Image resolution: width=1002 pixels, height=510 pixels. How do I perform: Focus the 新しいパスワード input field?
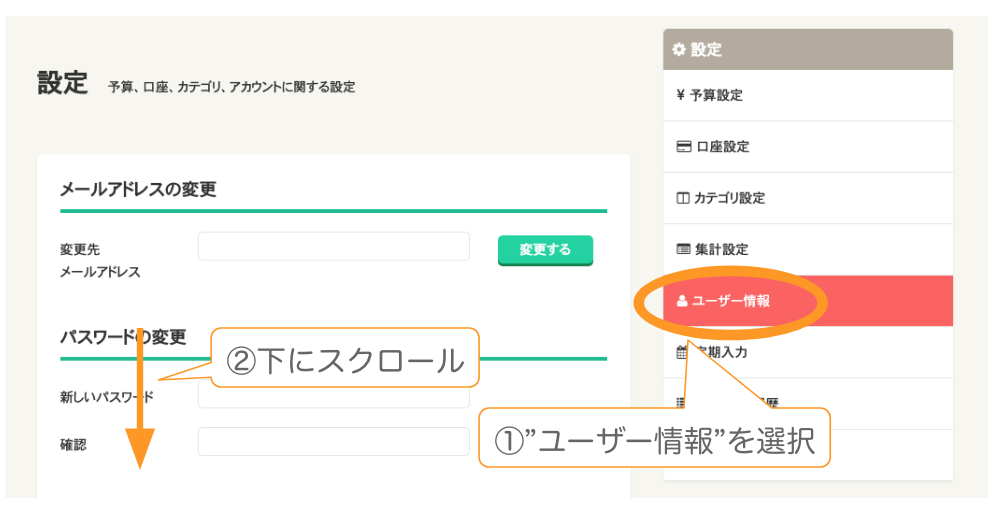[334, 394]
